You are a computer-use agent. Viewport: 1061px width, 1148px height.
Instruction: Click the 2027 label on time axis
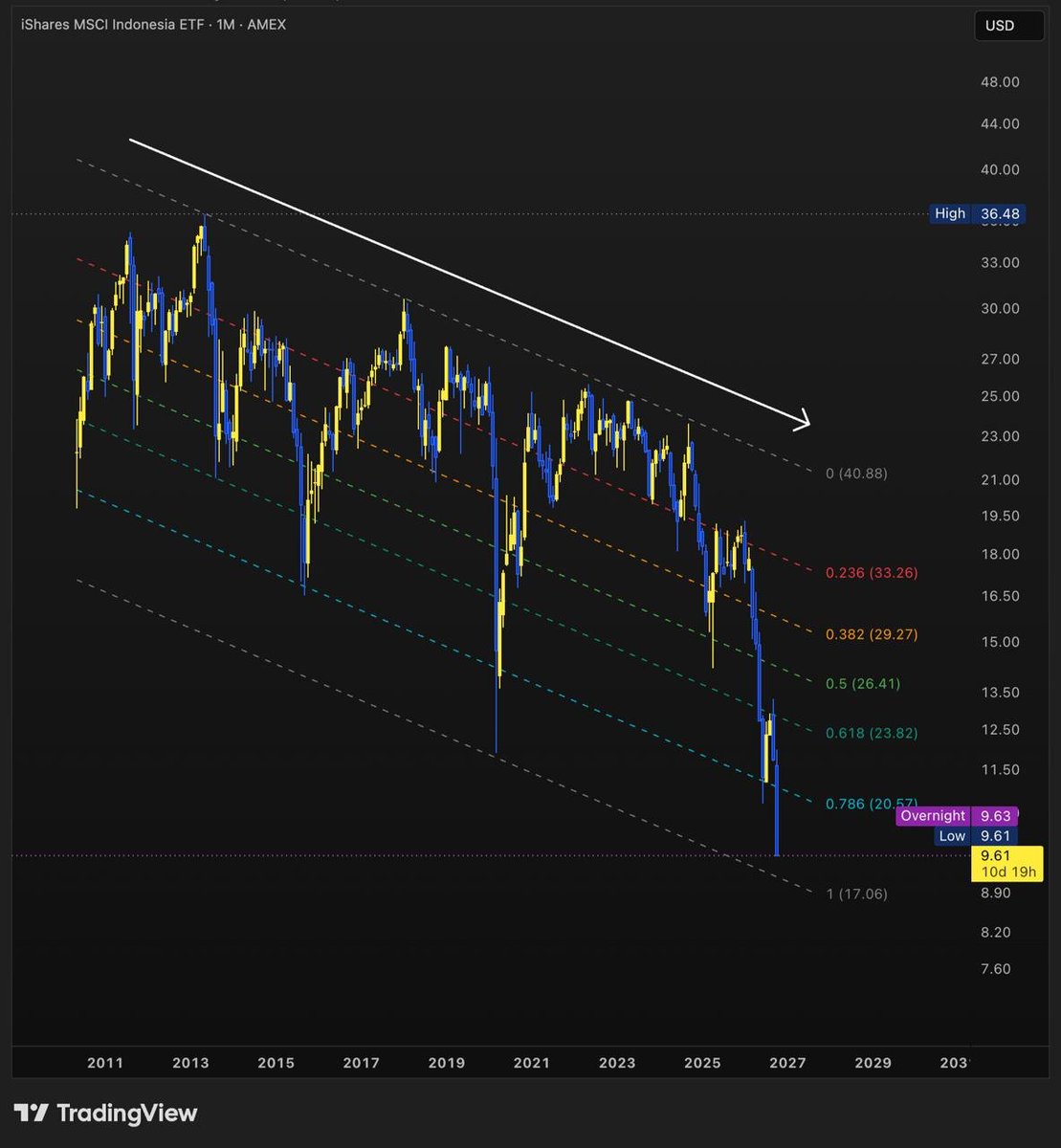point(788,1063)
